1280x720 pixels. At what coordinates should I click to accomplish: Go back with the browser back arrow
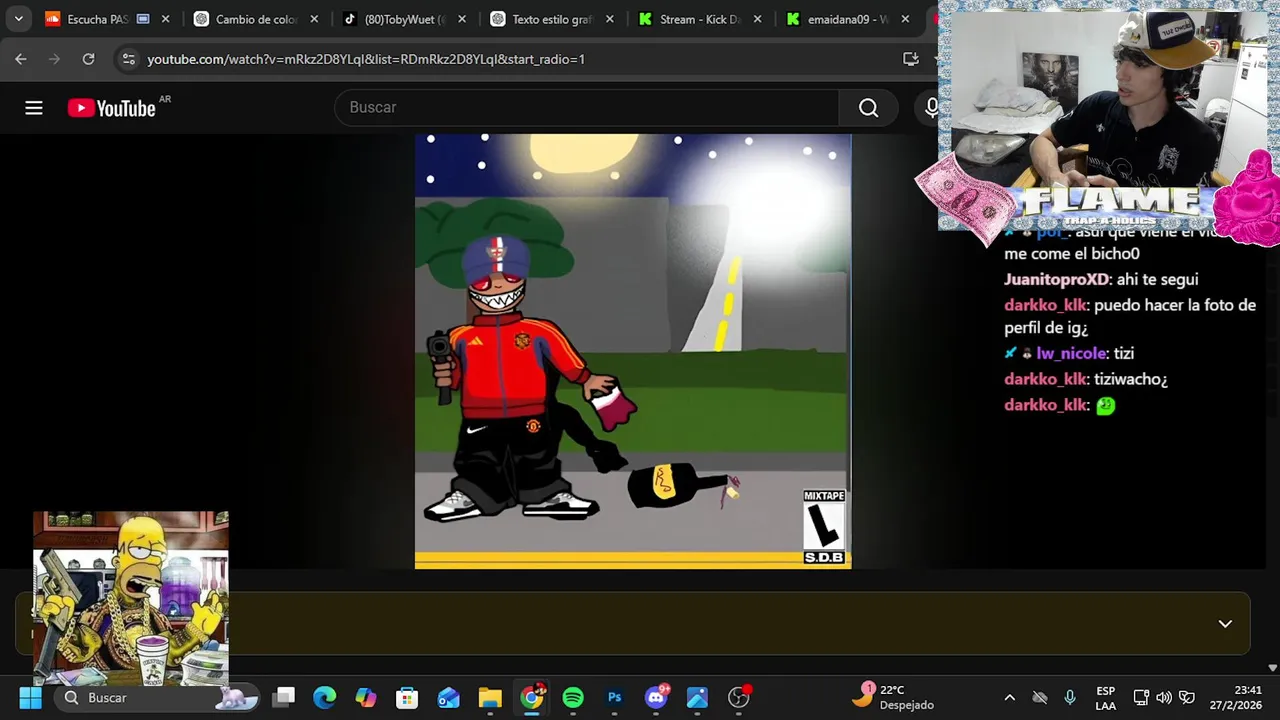tap(21, 59)
